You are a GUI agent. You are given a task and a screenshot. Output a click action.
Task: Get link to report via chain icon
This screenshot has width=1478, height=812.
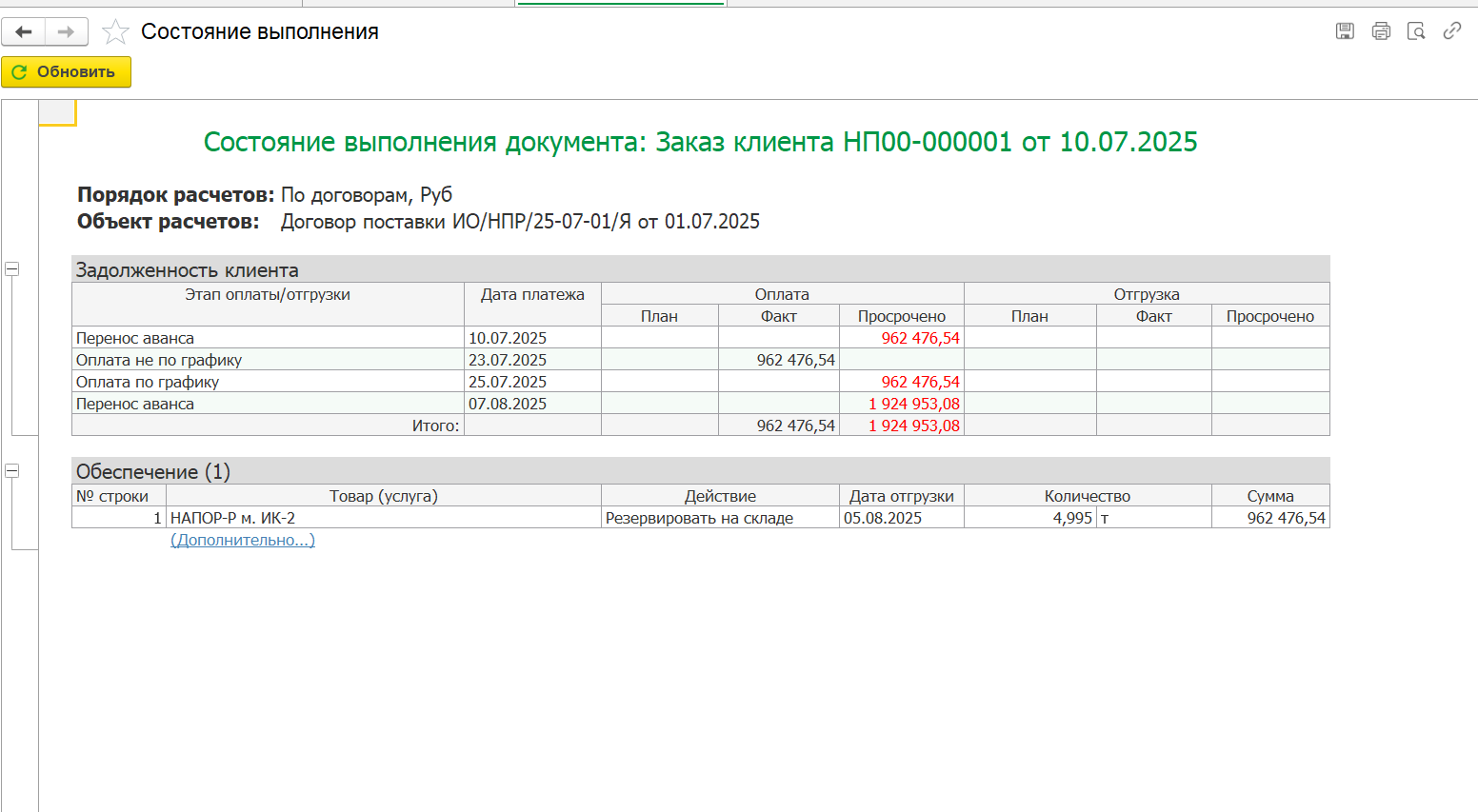pos(1451,31)
